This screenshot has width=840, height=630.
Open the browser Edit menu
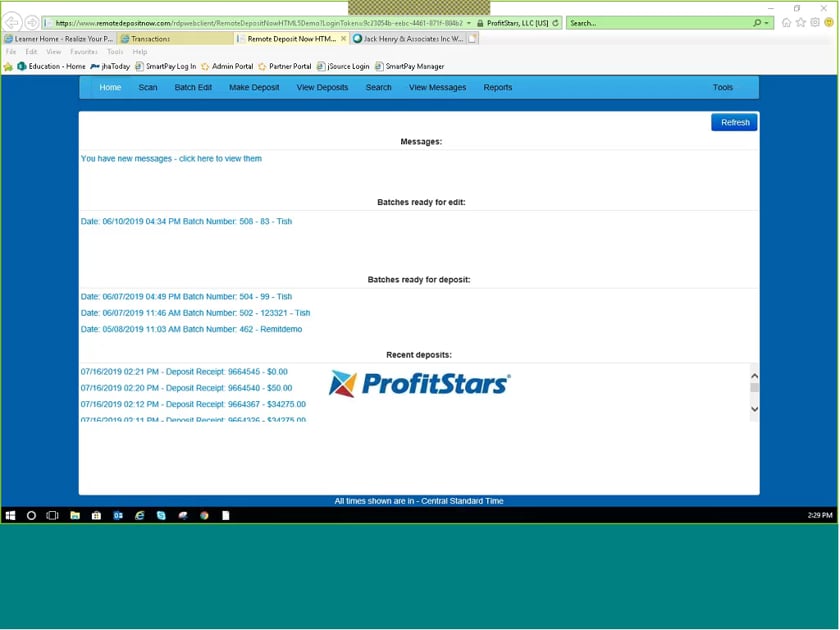(32, 52)
